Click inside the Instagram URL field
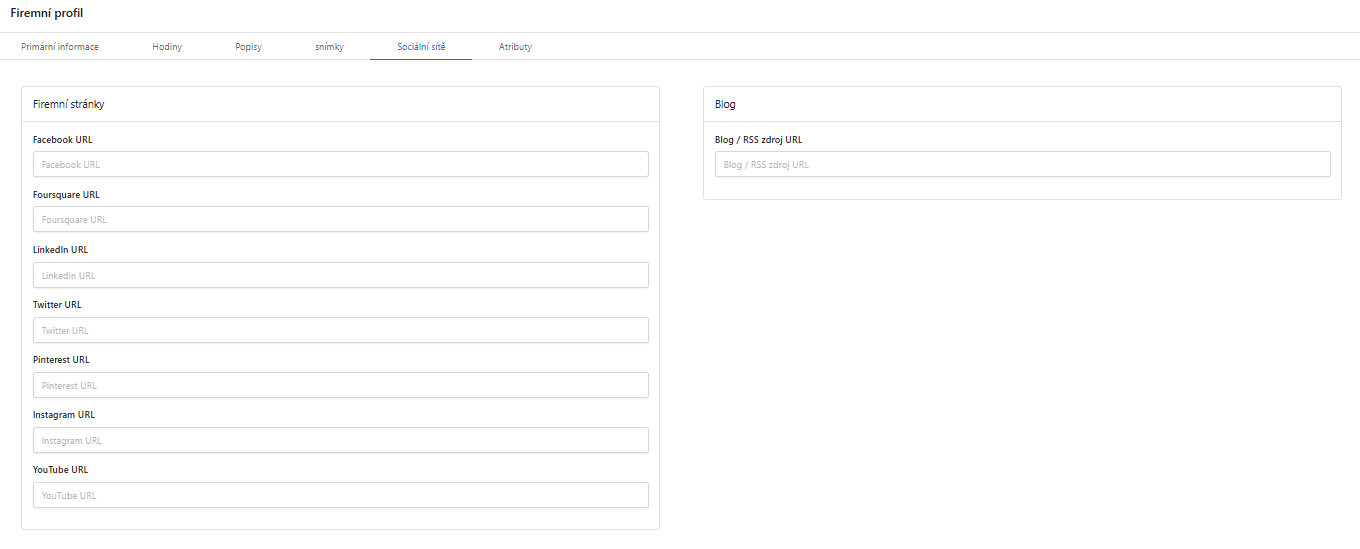The height and width of the screenshot is (549, 1360). [x=341, y=440]
